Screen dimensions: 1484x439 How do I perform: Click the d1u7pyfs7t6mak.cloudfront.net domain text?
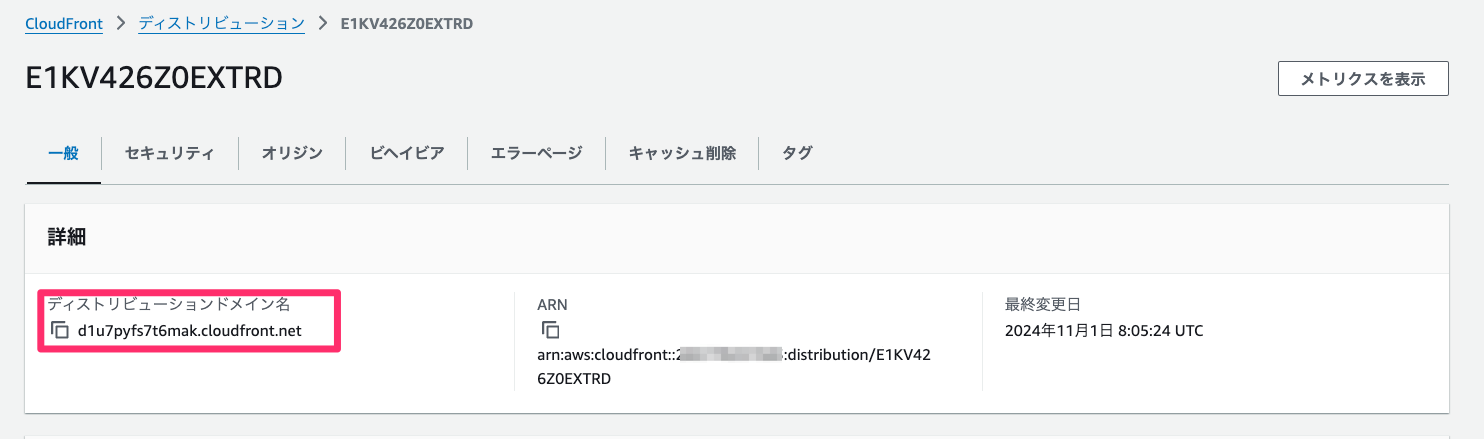pos(190,331)
